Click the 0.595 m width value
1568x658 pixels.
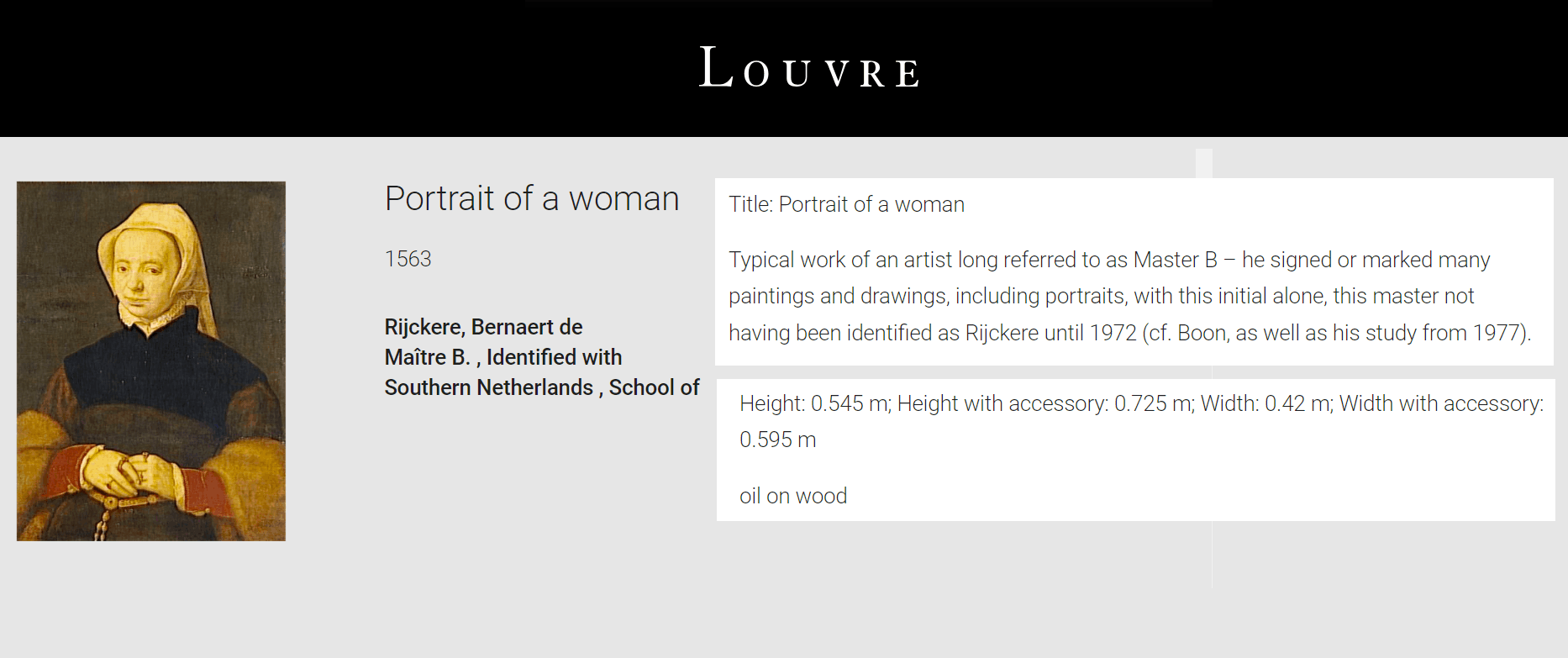click(777, 440)
